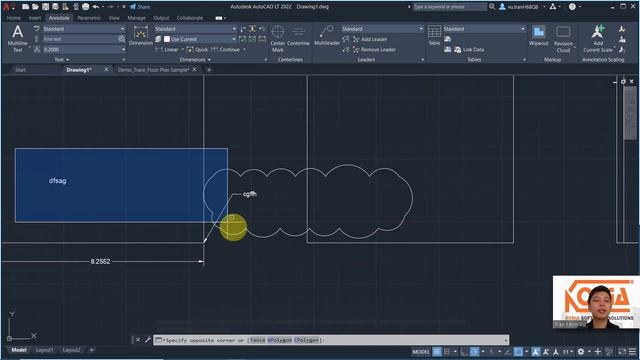640x360 pixels.
Task: Click the Revision Cloud tool
Action: click(x=563, y=39)
